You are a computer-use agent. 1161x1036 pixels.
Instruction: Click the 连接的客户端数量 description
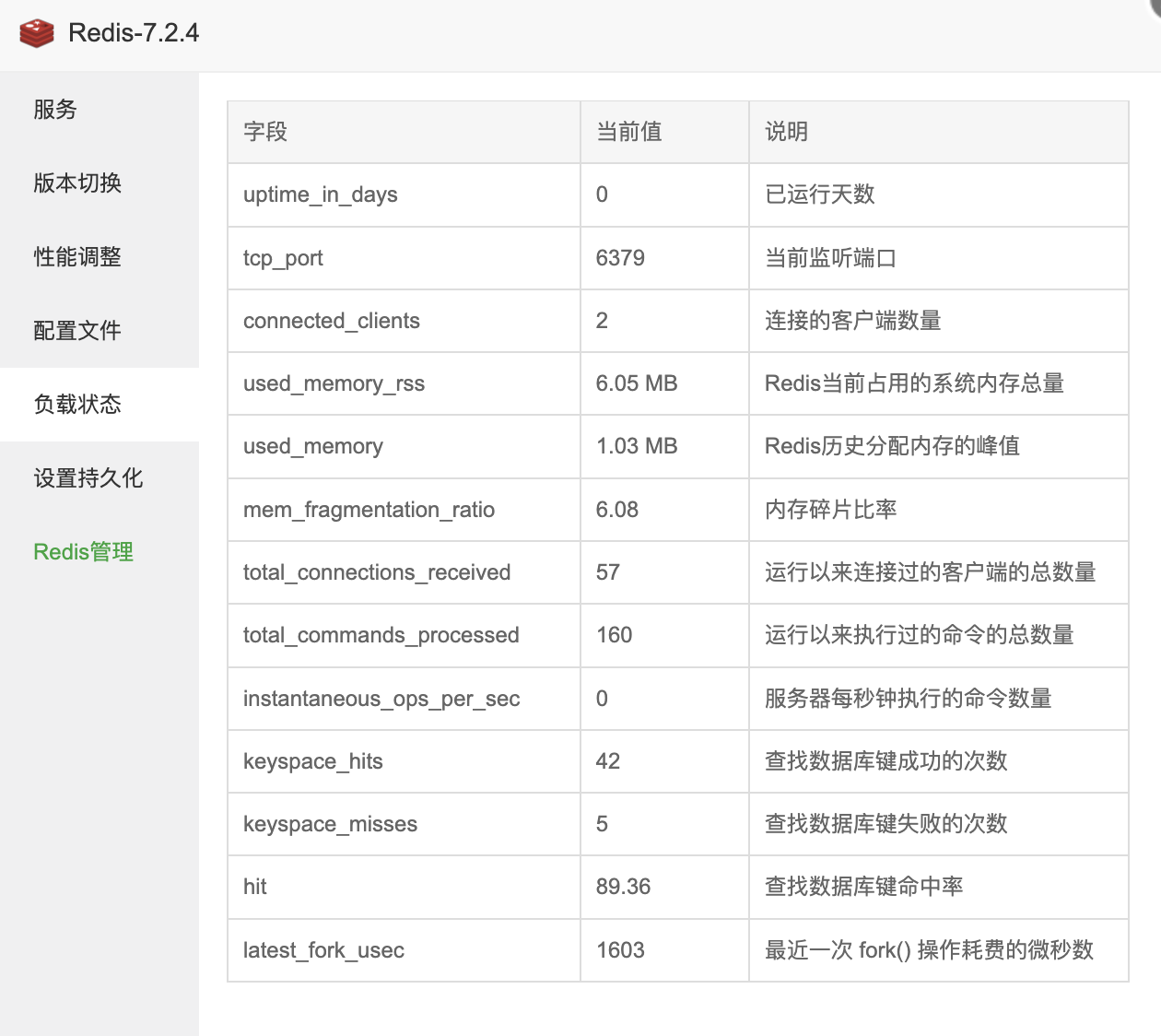[x=853, y=321]
